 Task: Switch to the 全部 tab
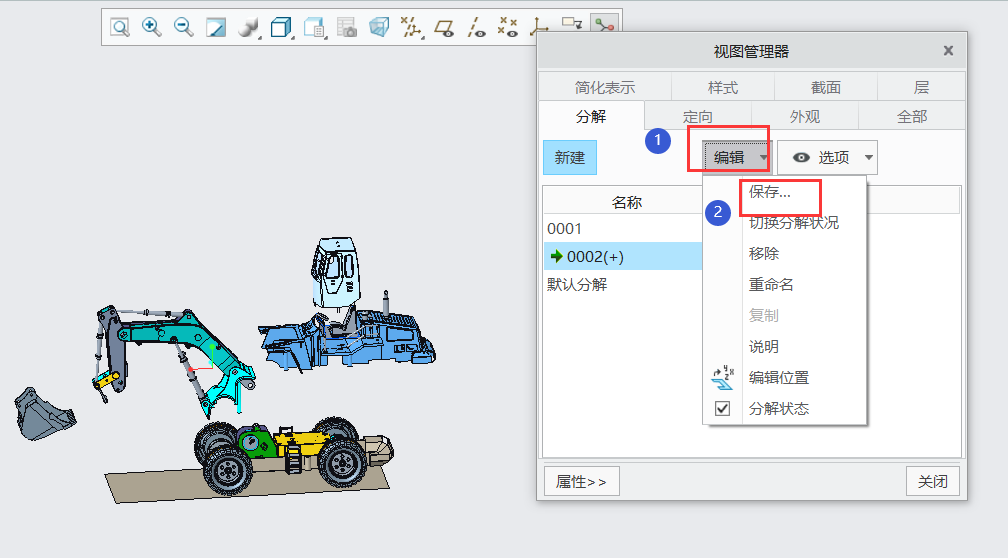point(912,116)
